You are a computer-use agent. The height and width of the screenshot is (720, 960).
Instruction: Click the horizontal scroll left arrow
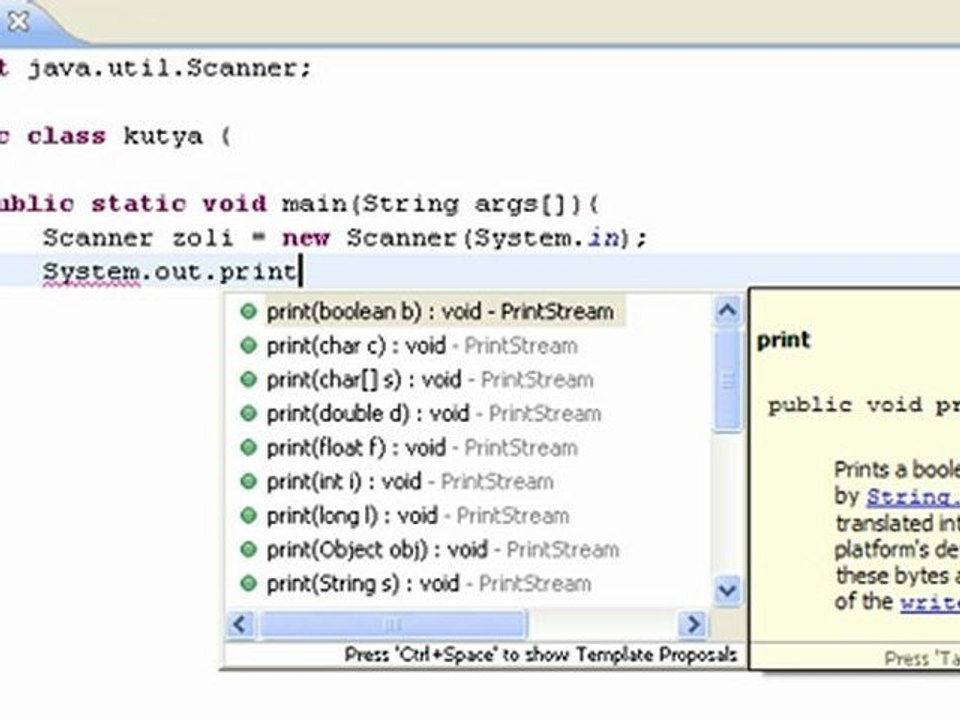pos(239,624)
